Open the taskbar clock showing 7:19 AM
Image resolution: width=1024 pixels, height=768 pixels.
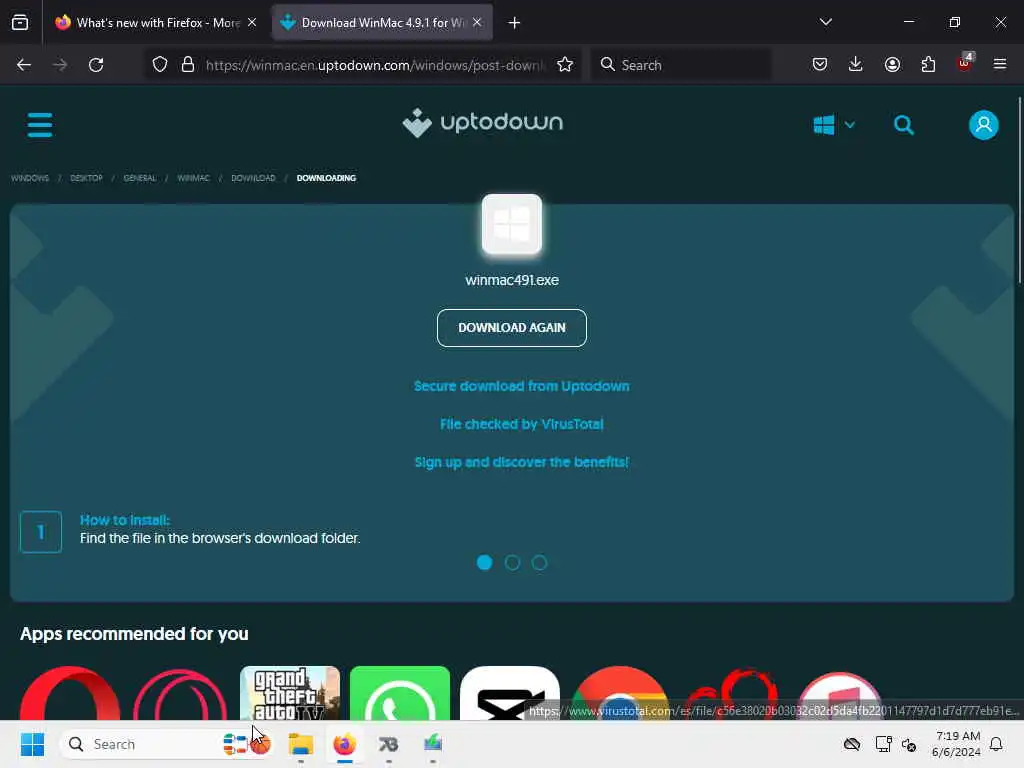point(956,744)
